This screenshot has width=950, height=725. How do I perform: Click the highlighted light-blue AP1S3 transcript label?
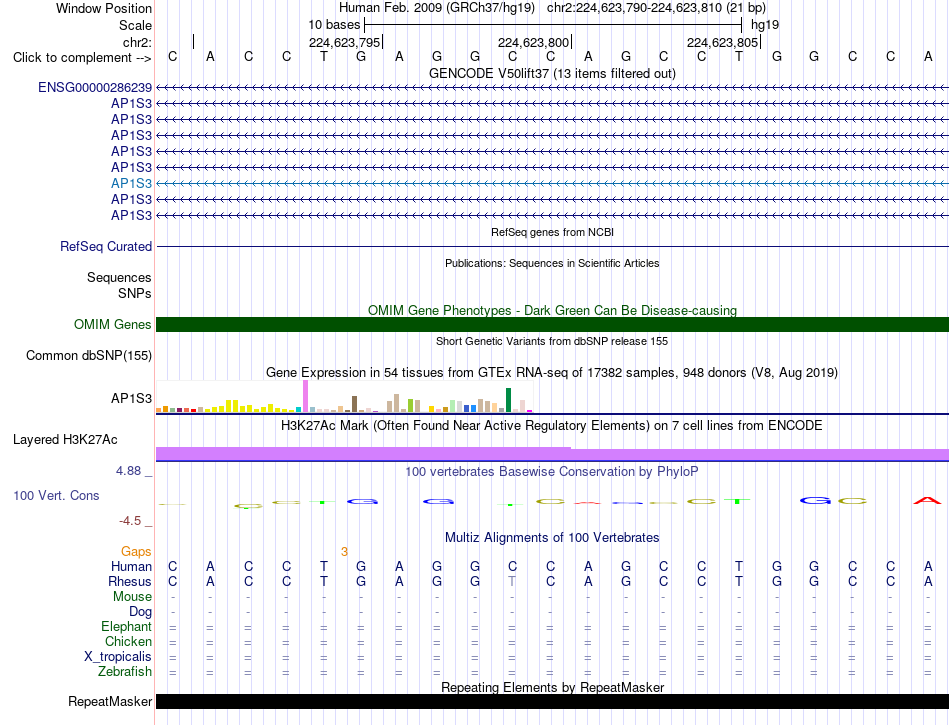pyautogui.click(x=131, y=184)
